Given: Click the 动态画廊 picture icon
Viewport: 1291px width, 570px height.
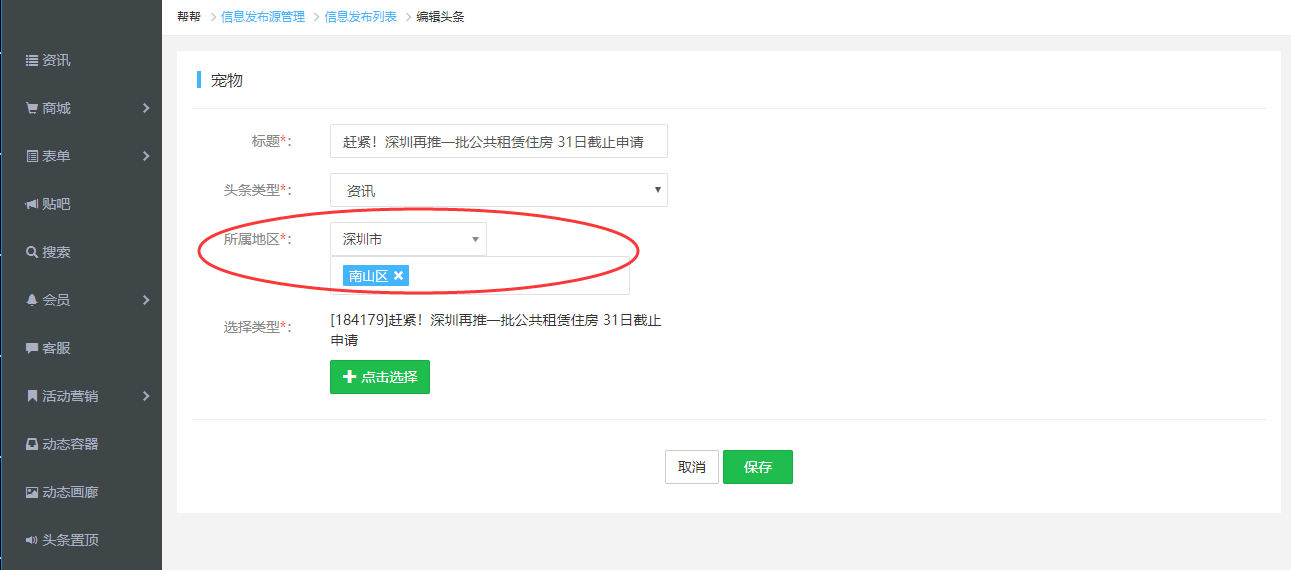Looking at the screenshot, I should click(x=32, y=493).
